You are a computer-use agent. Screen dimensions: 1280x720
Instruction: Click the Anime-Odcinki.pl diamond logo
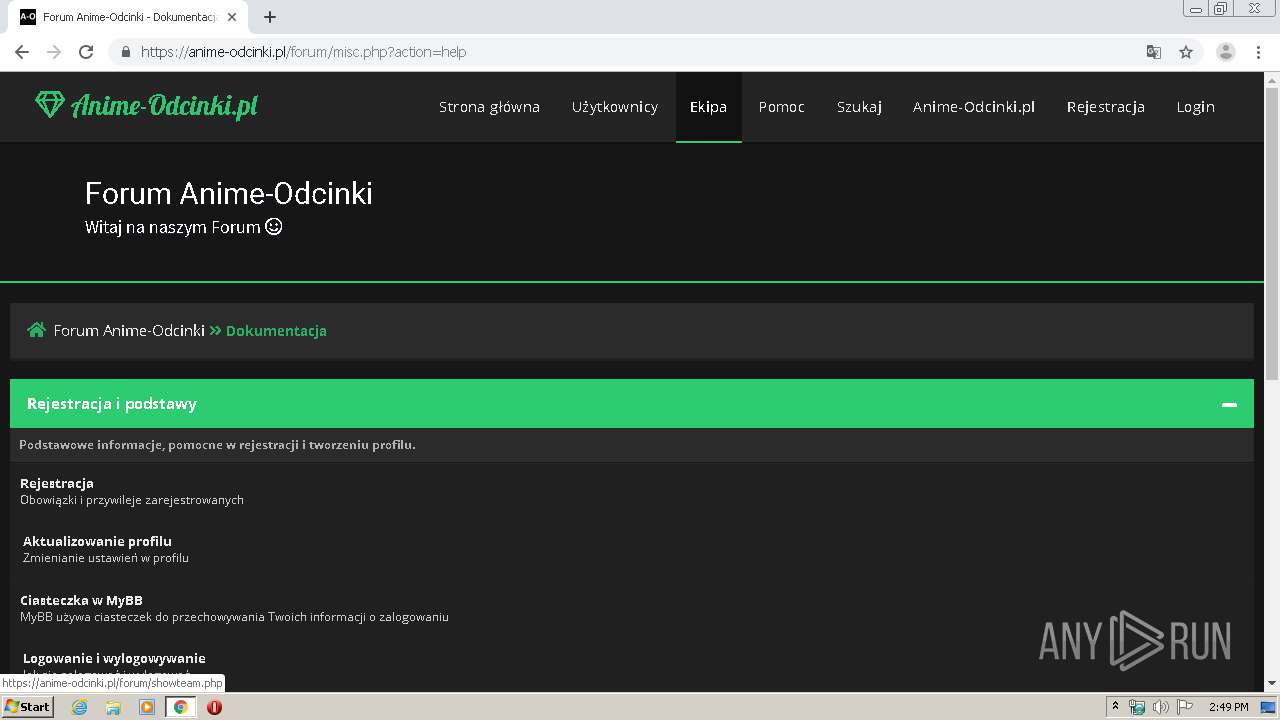coord(146,105)
